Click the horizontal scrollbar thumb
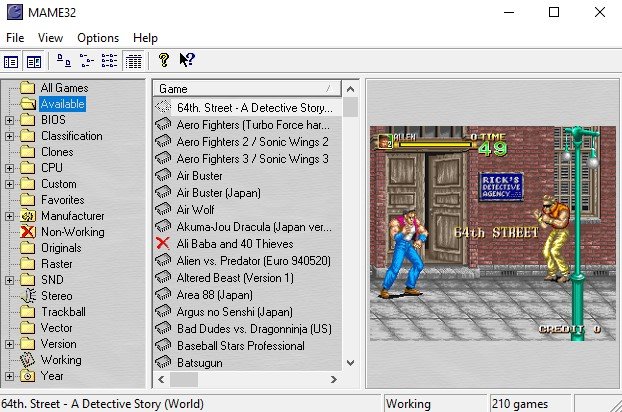The image size is (622, 412). click(184, 379)
